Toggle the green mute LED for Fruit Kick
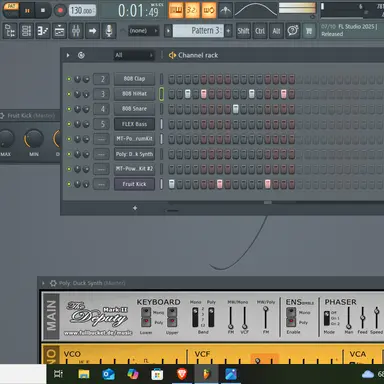The height and width of the screenshot is (384, 384). pos(69,184)
